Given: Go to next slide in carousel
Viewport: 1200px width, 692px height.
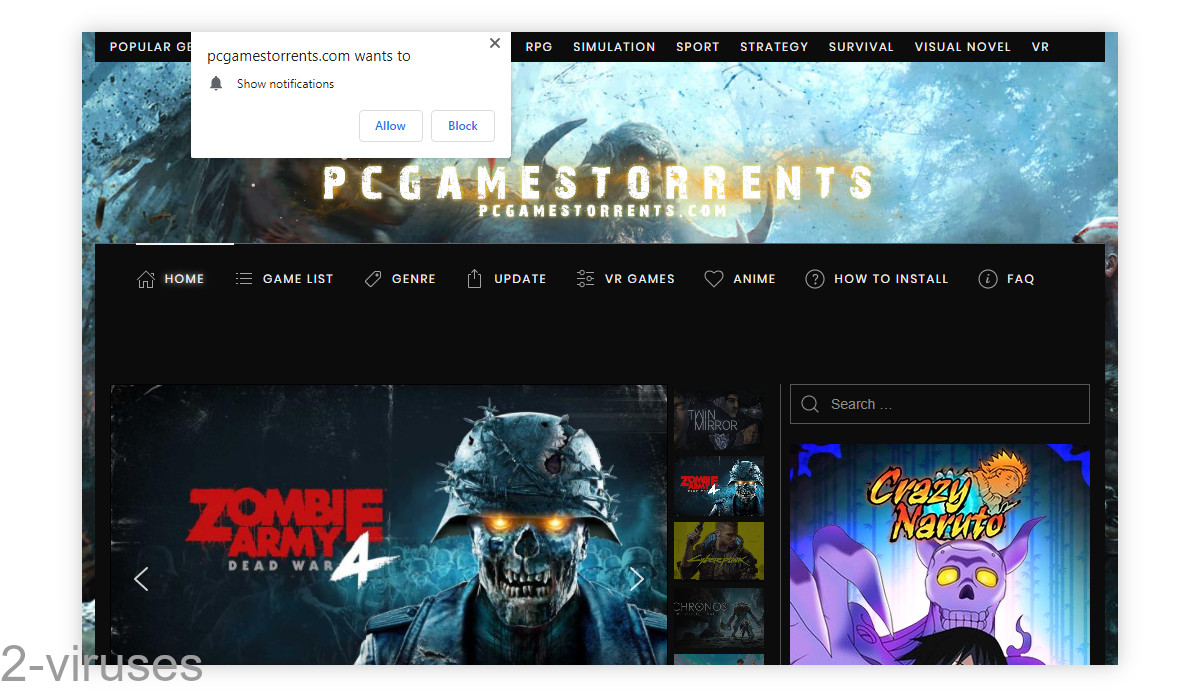Looking at the screenshot, I should [636, 578].
